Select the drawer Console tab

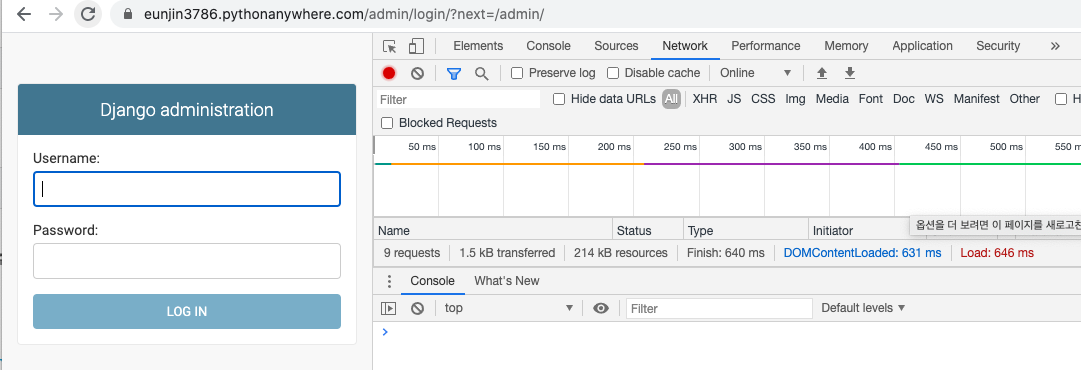pos(432,281)
